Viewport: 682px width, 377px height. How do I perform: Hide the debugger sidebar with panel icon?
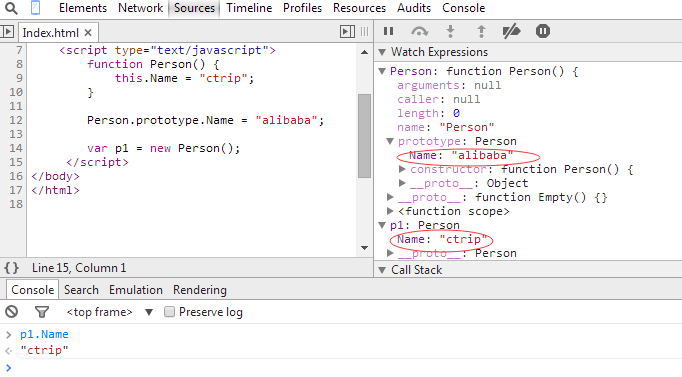click(347, 31)
